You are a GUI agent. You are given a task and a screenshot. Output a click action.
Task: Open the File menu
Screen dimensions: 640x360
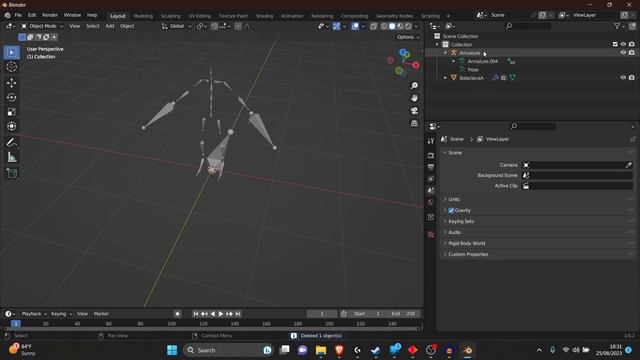(x=18, y=15)
